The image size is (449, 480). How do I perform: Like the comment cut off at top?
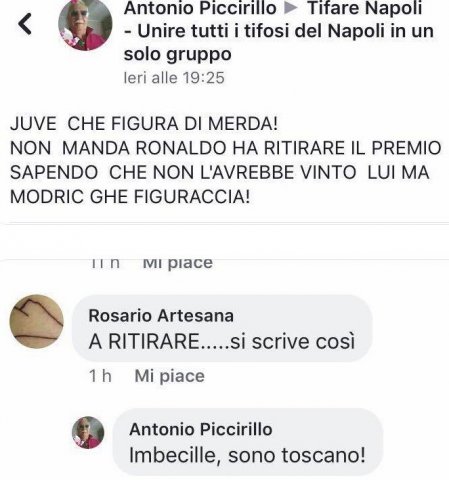(177, 263)
